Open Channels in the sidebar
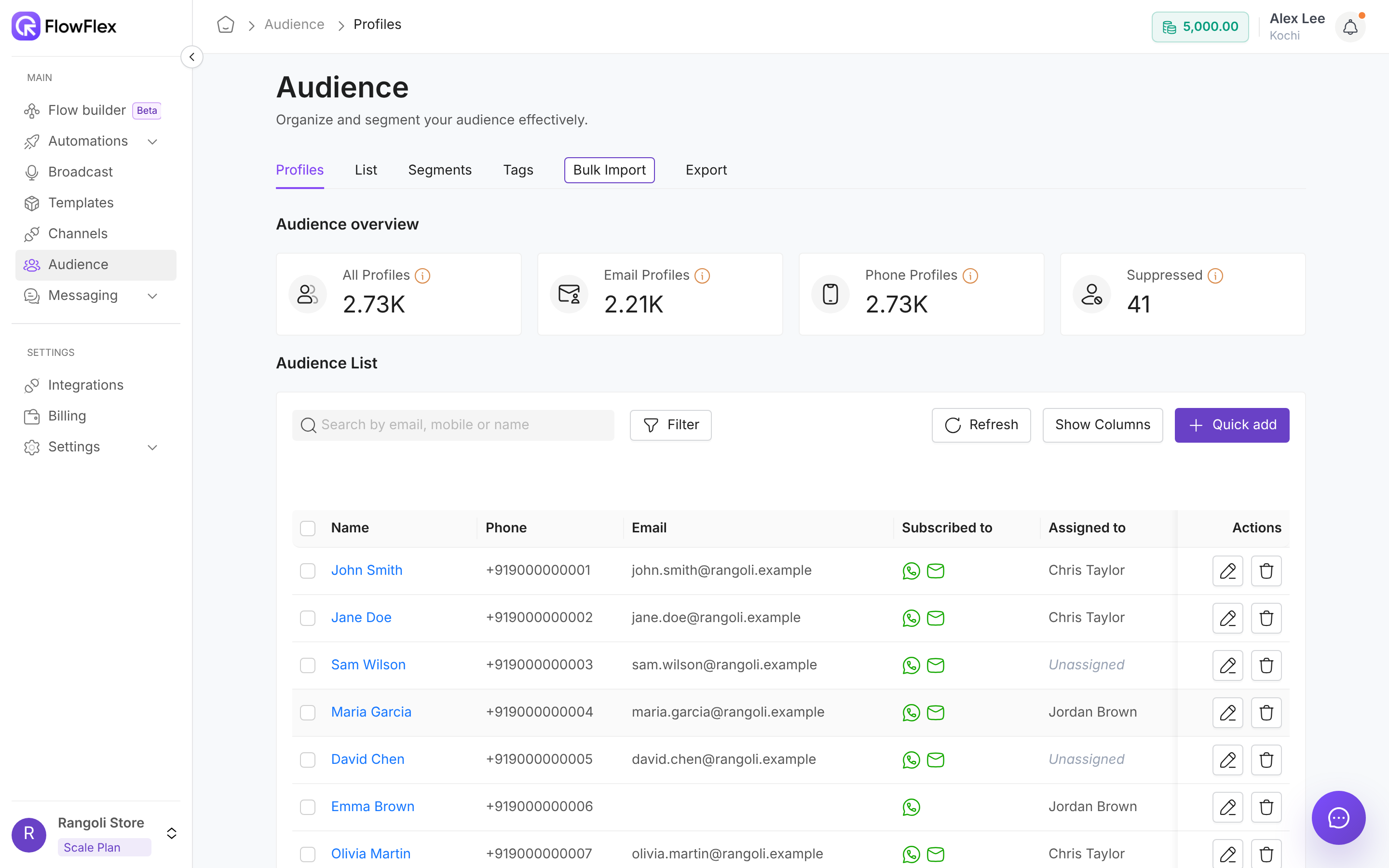Screen dimensions: 1389x868 coord(95,234)
